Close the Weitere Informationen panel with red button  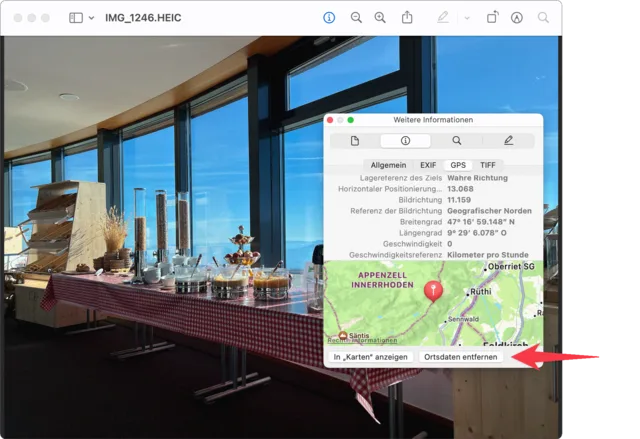(330, 120)
